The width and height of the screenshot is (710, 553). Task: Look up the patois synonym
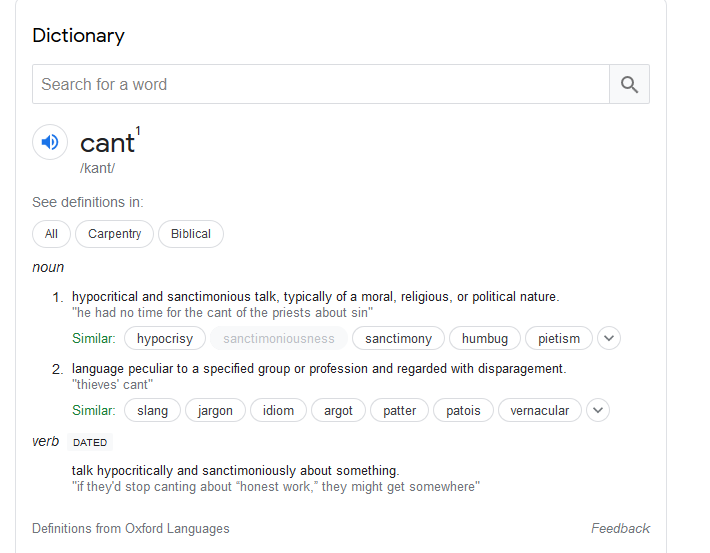pyautogui.click(x=463, y=410)
